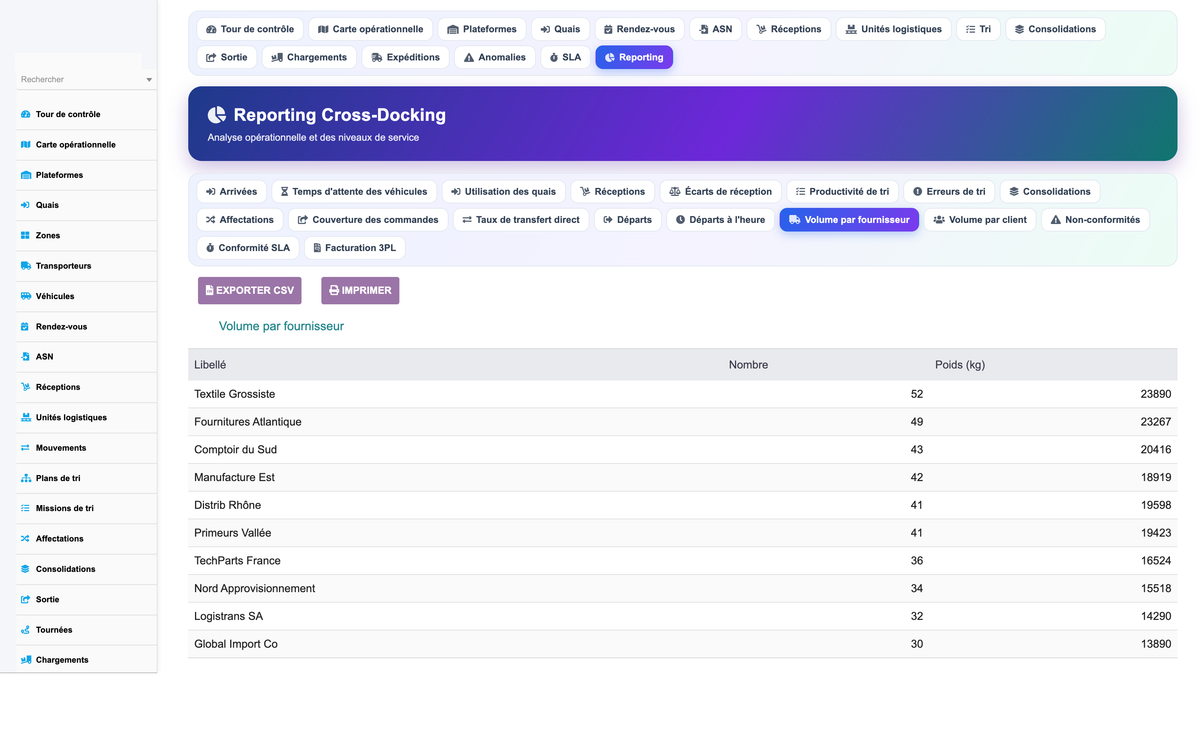Show Volume par client report

(980, 219)
